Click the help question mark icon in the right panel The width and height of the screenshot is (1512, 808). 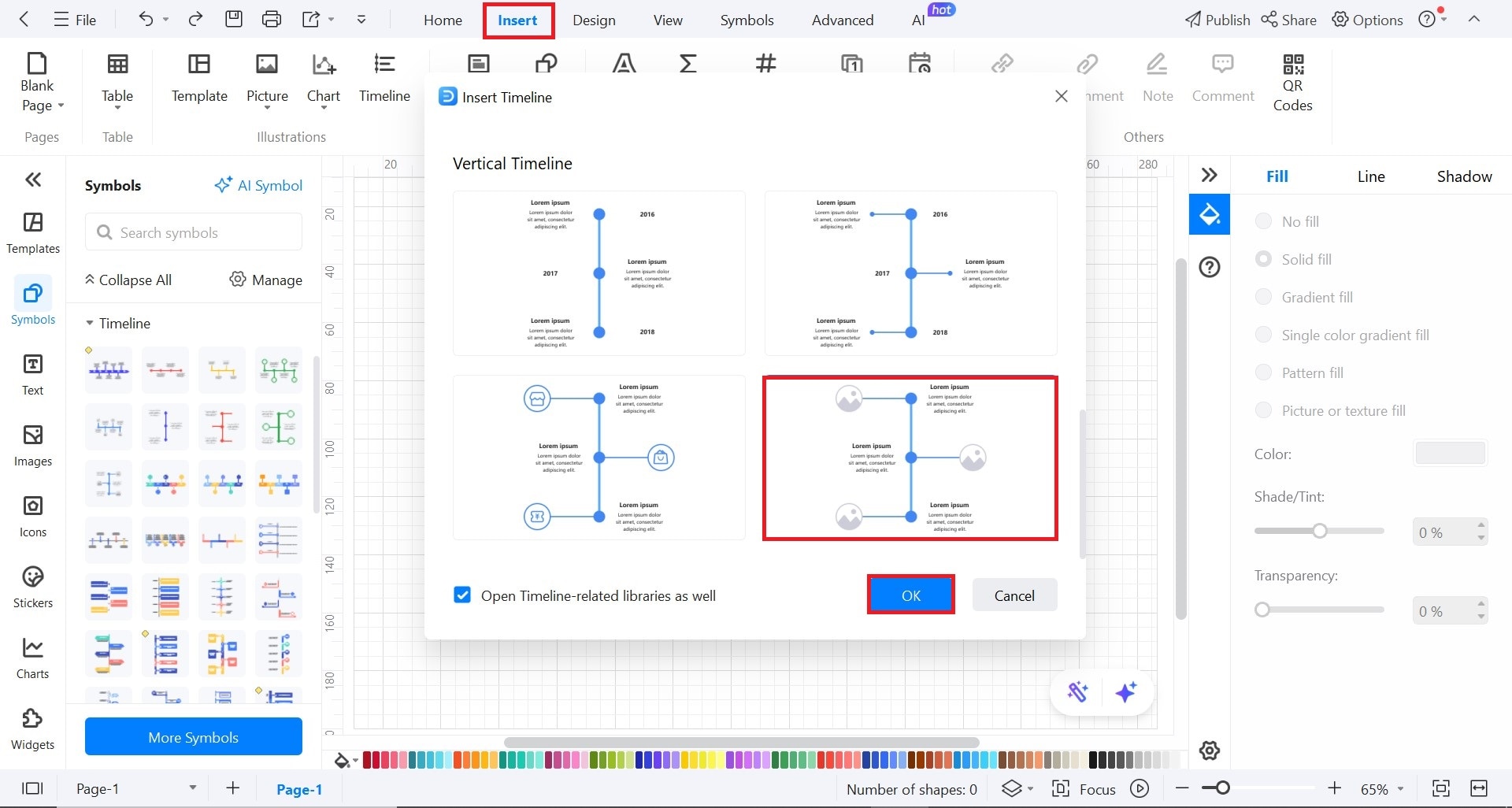(x=1210, y=267)
